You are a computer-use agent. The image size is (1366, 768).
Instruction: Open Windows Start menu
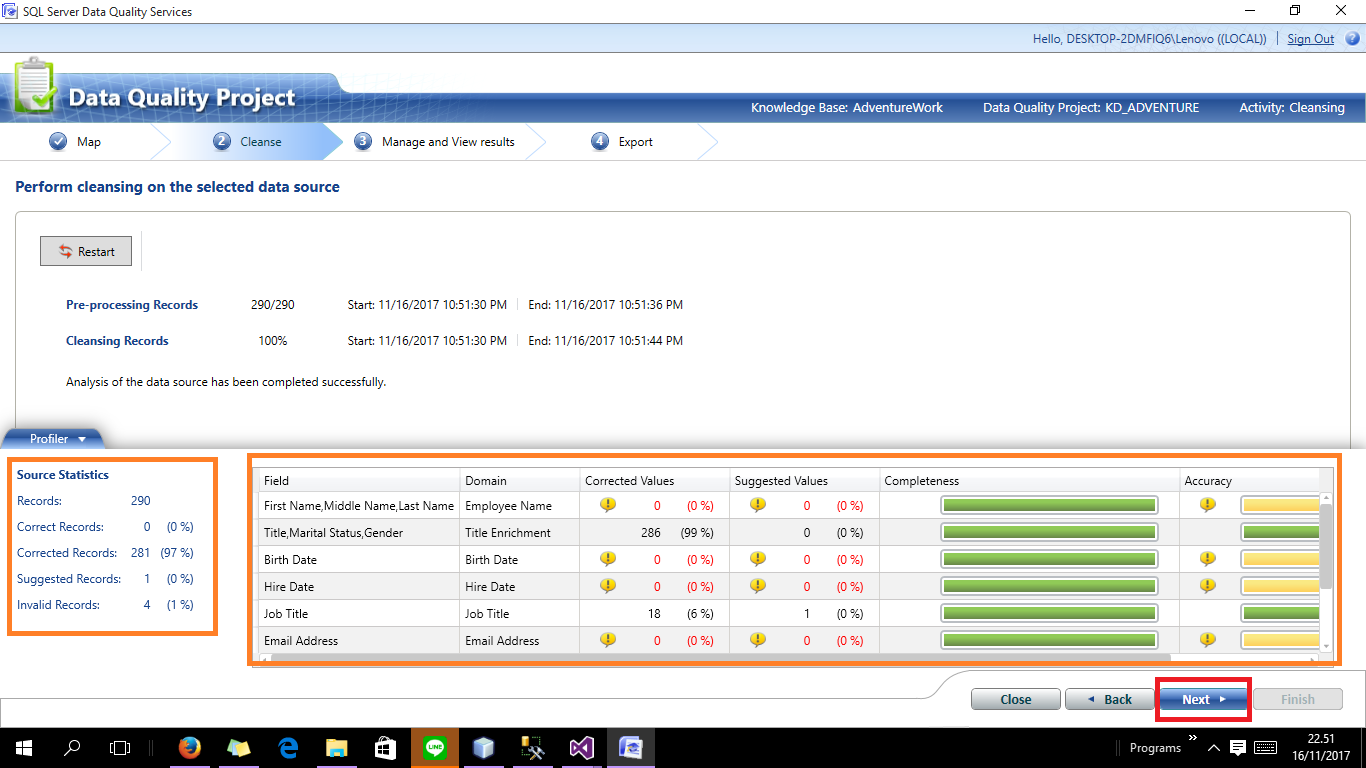[x=24, y=747]
